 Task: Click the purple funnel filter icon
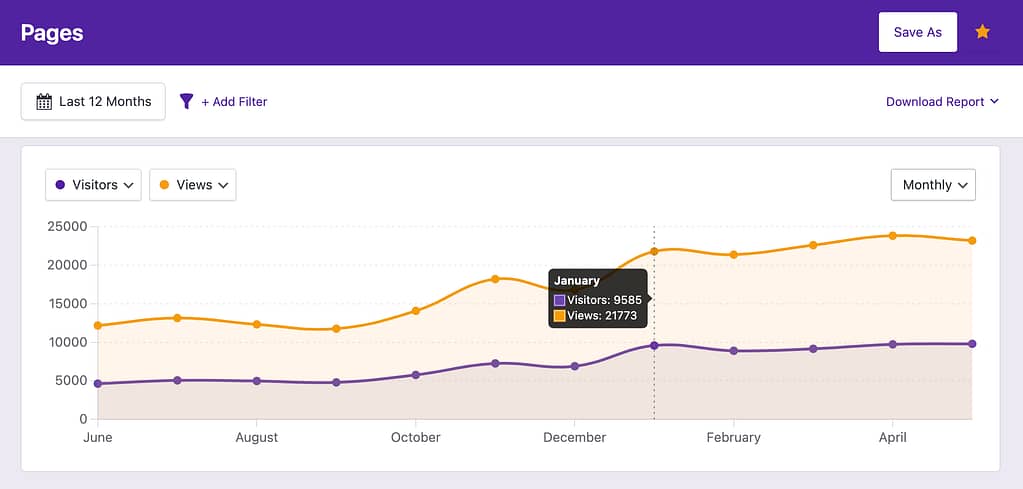(186, 101)
